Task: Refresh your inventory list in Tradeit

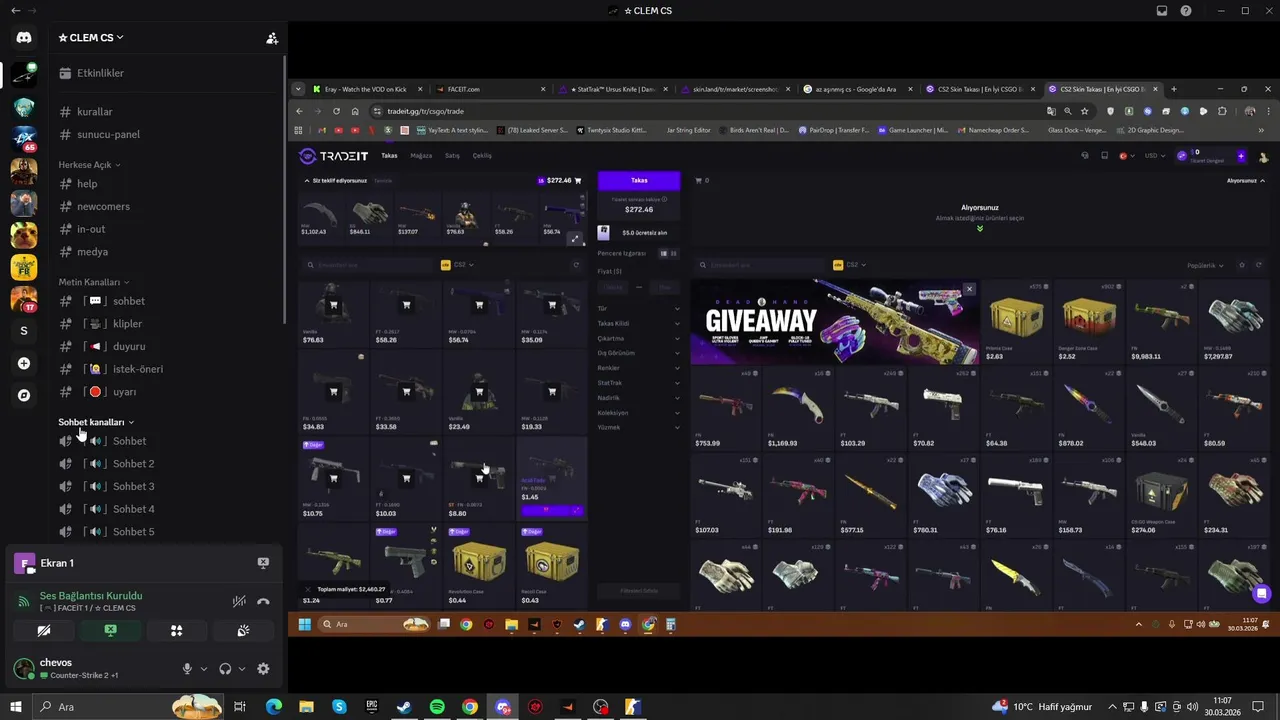Action: pos(576,265)
